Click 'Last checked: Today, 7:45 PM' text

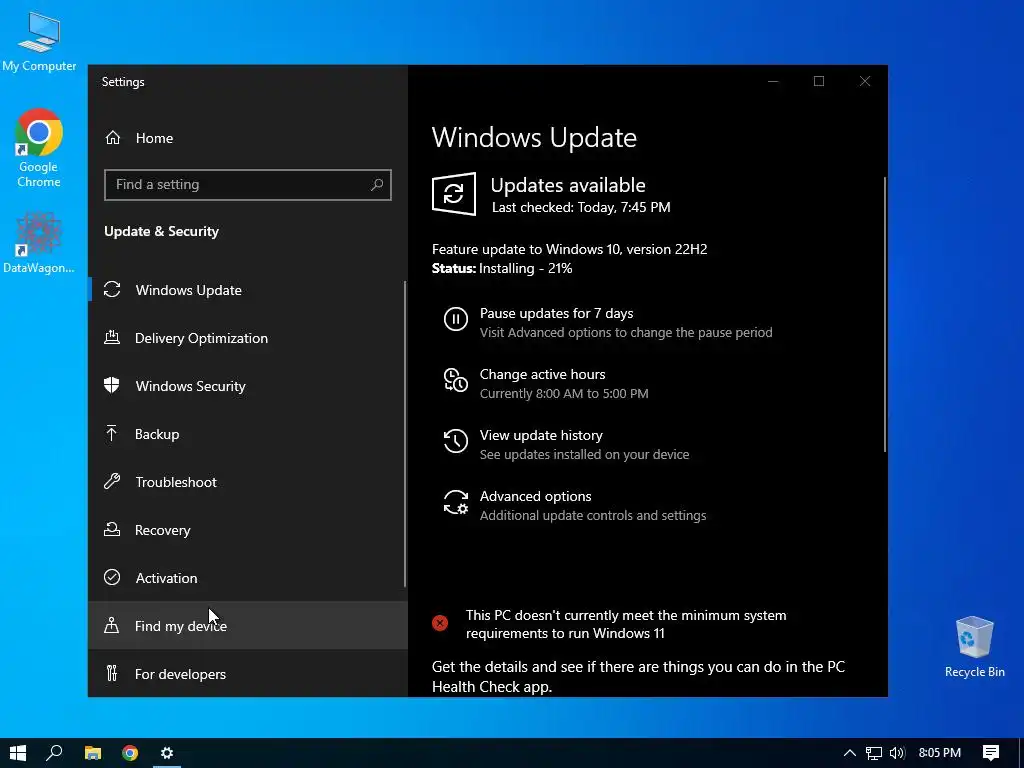pyautogui.click(x=581, y=208)
